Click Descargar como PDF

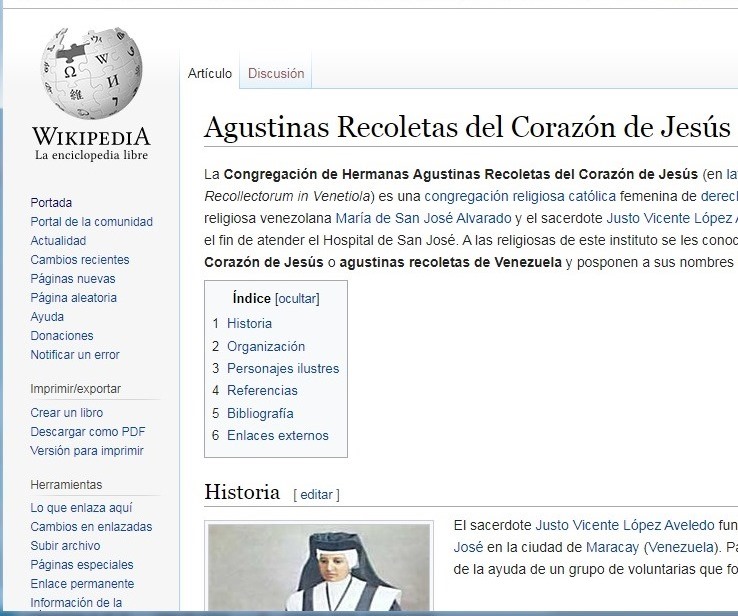coord(88,431)
